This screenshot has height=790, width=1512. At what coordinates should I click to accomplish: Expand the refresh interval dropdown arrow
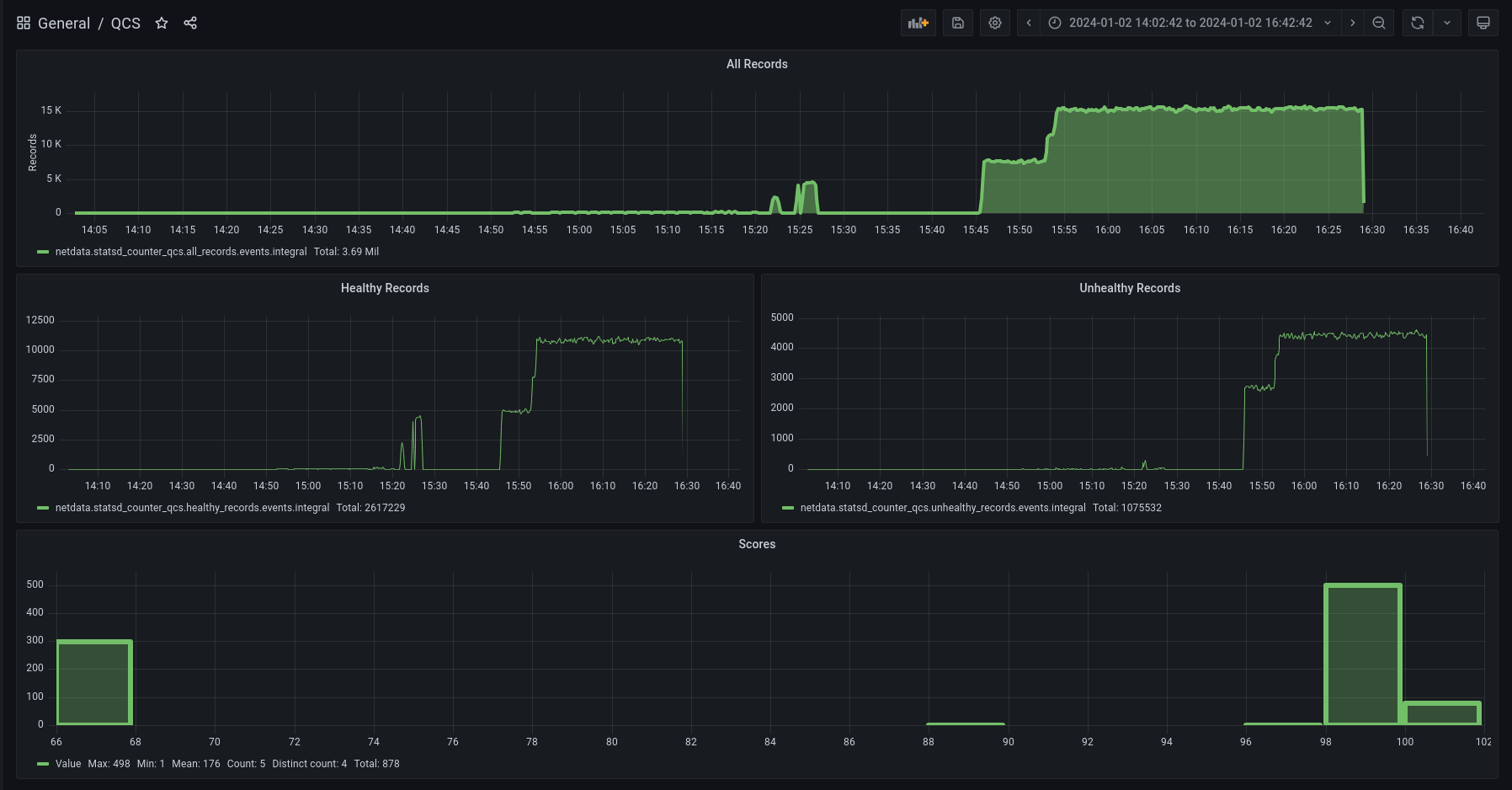point(1447,23)
